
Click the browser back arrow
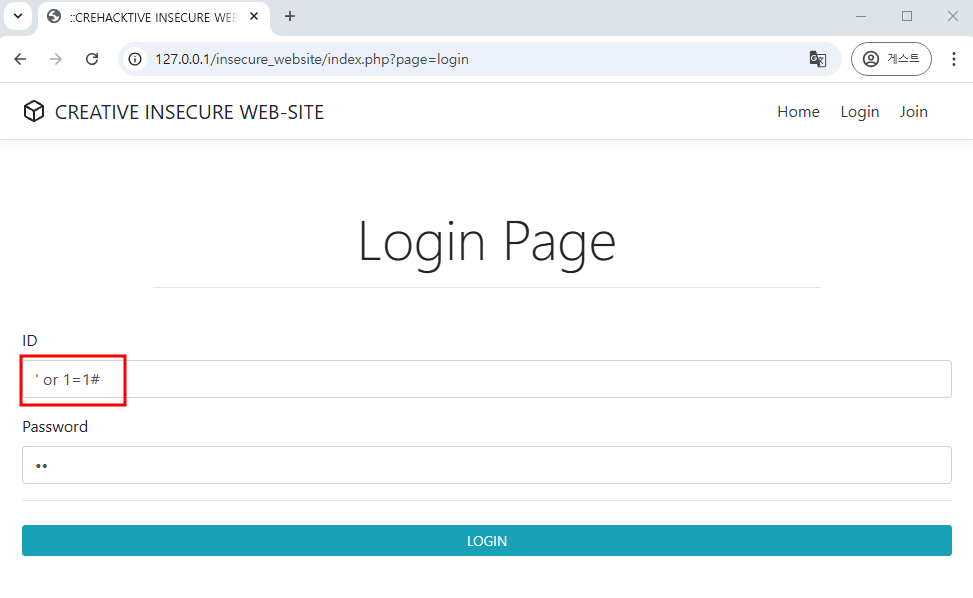[x=20, y=59]
